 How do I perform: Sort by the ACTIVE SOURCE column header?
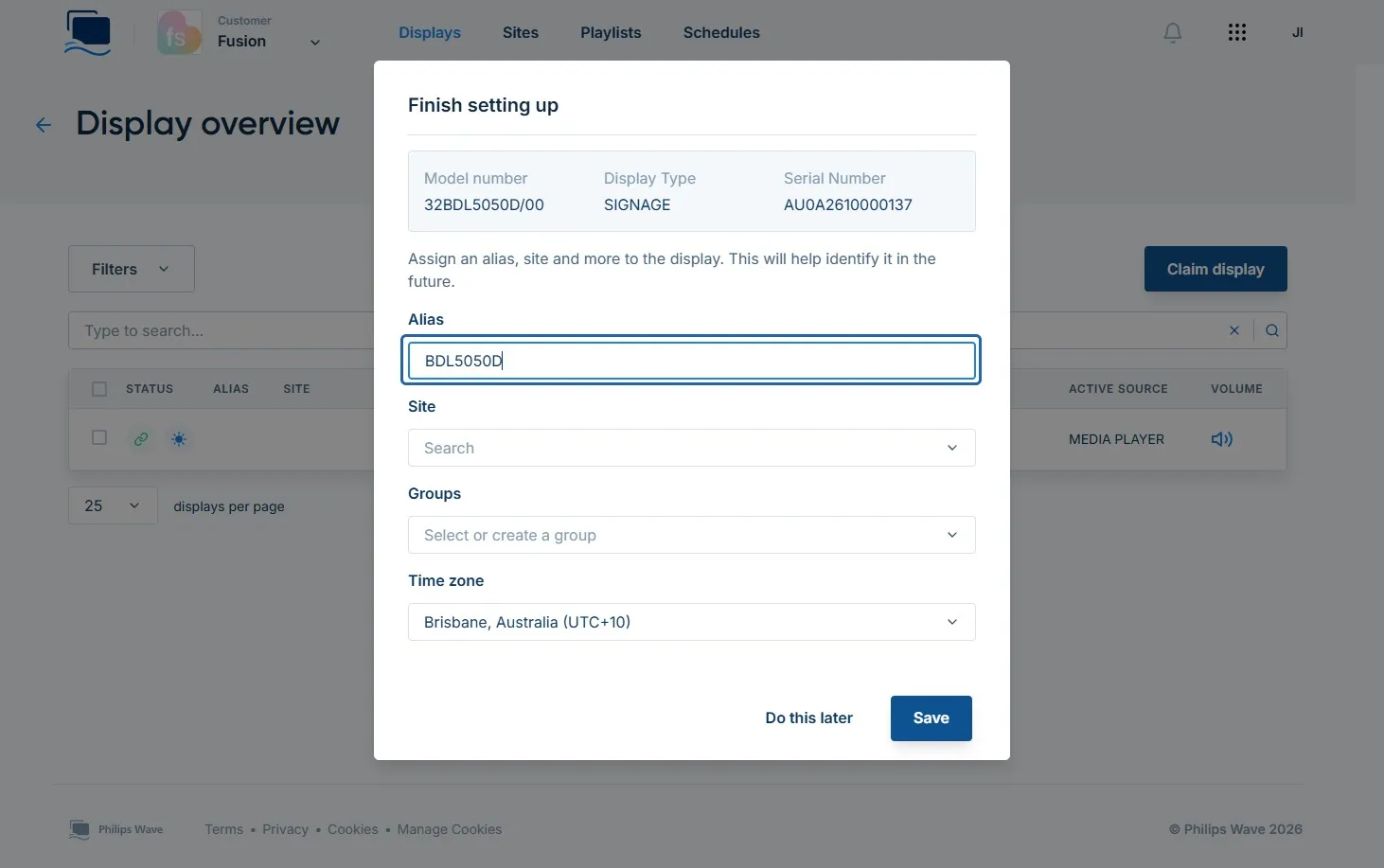1118,389
